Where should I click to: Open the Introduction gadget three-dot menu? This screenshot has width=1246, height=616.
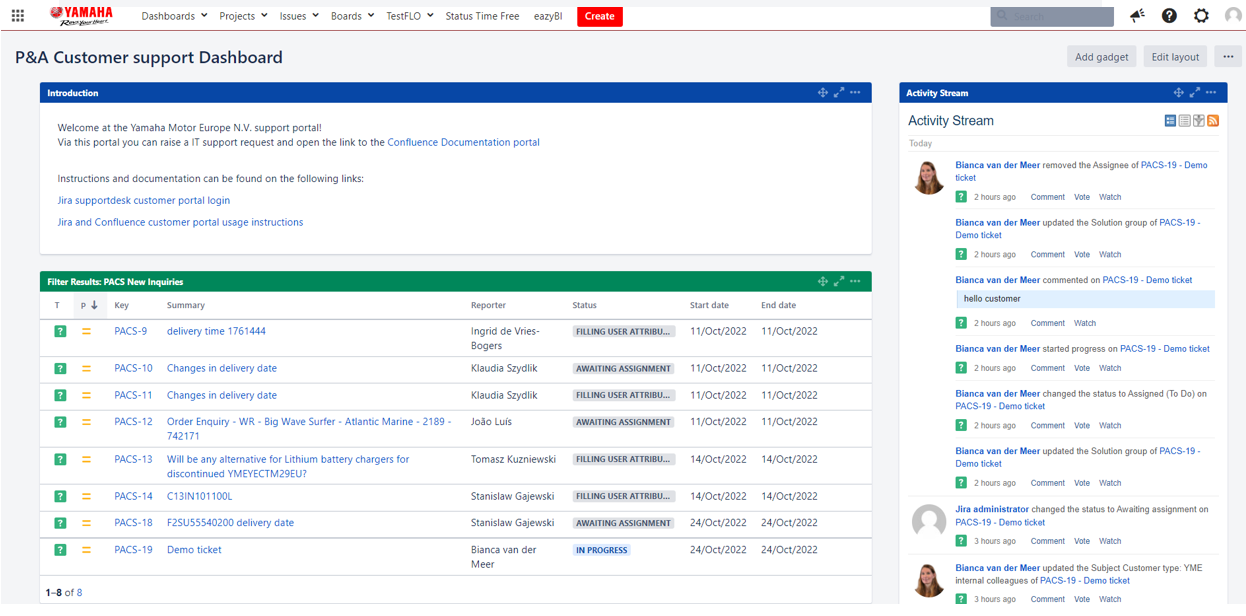click(855, 92)
